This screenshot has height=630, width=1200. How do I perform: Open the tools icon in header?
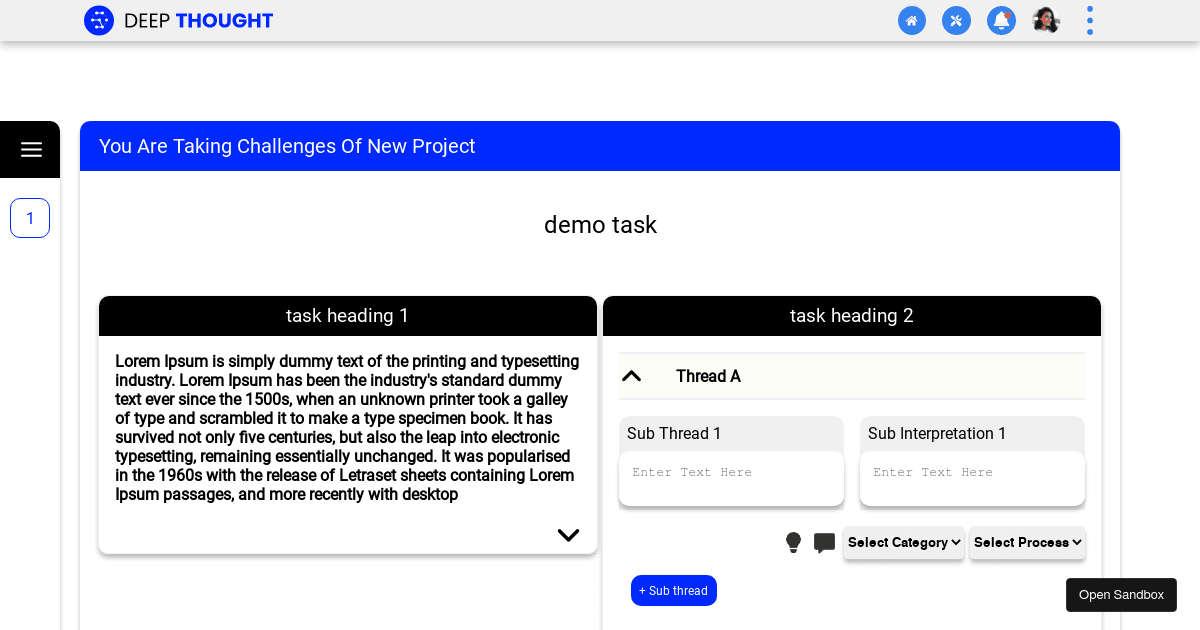[957, 20]
